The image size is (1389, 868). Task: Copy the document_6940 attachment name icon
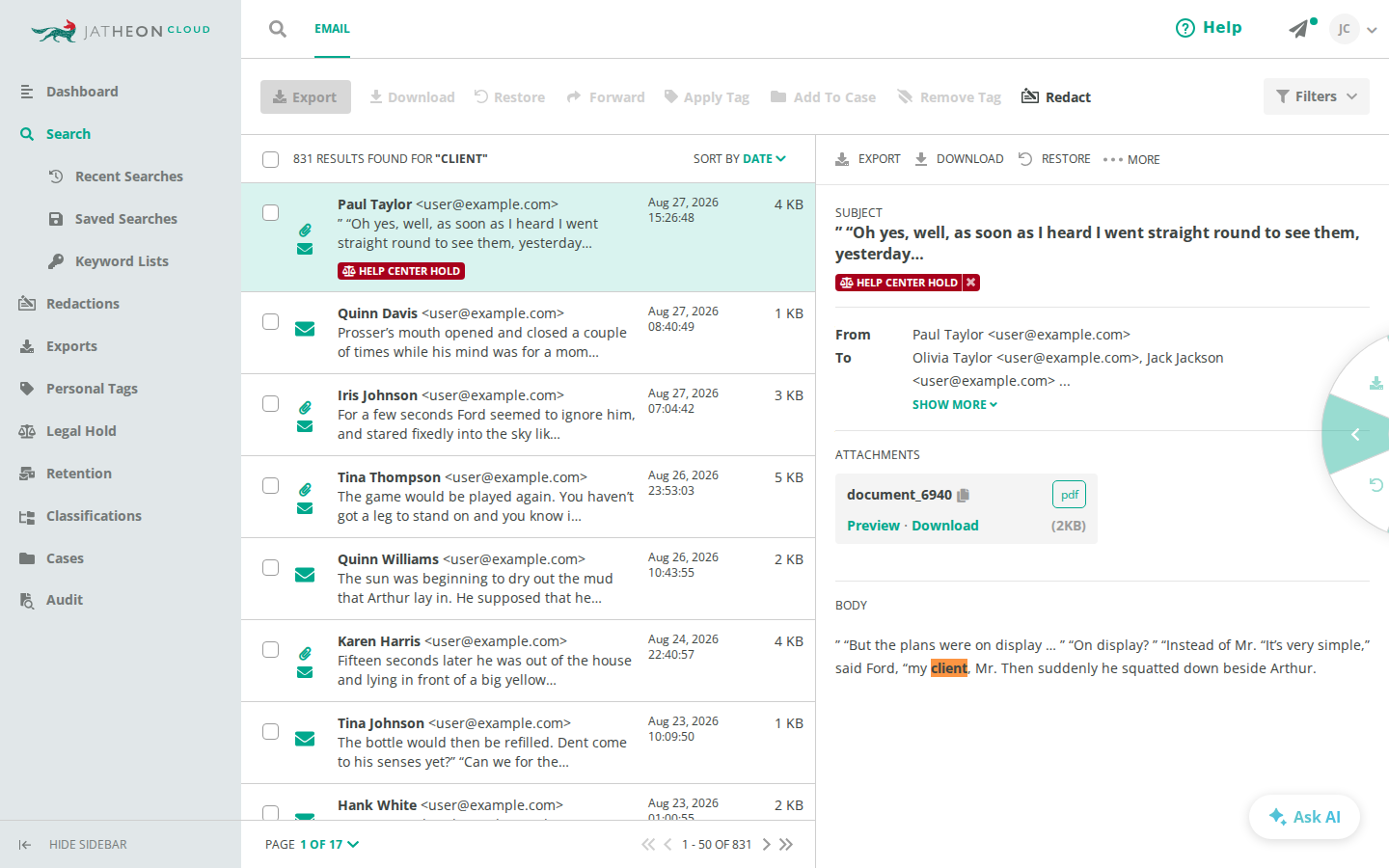click(x=963, y=495)
